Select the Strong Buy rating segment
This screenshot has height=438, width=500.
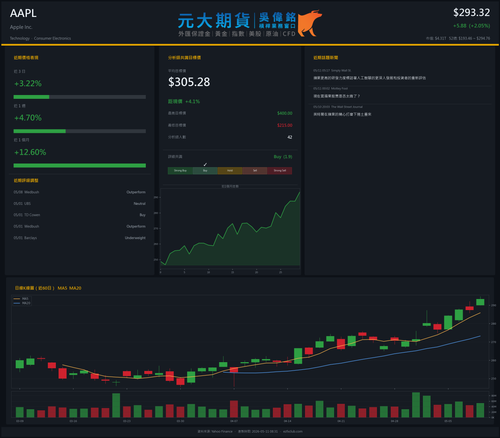tap(180, 171)
